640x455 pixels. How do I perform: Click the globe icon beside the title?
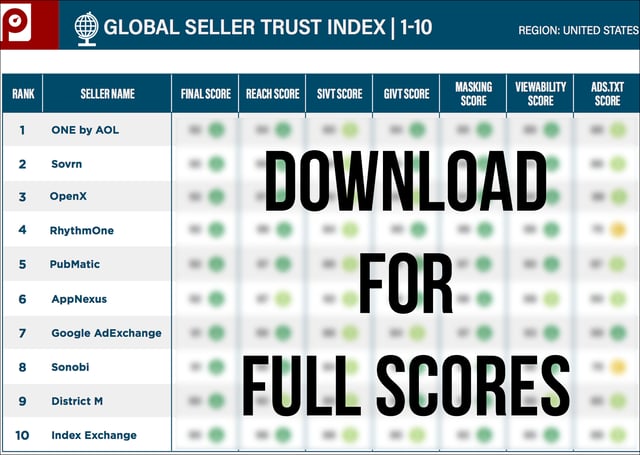pyautogui.click(x=87, y=29)
